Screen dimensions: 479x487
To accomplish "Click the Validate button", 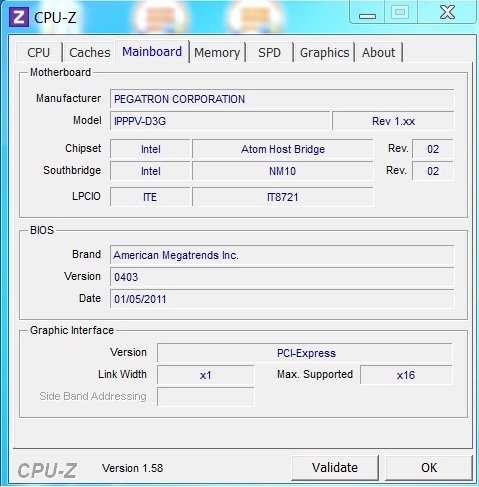I will [x=335, y=468].
